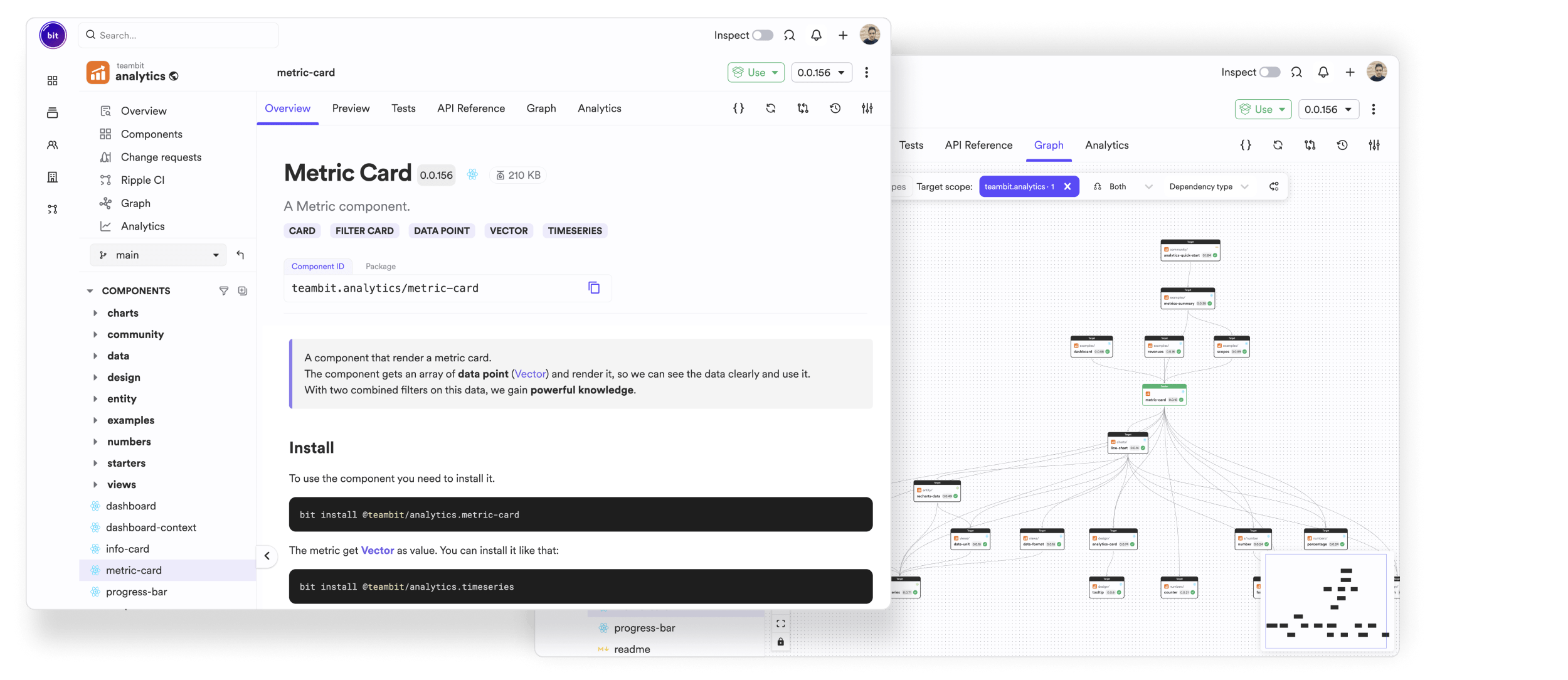1568x680 pixels.
Task: Expand the charts component group
Action: click(94, 313)
